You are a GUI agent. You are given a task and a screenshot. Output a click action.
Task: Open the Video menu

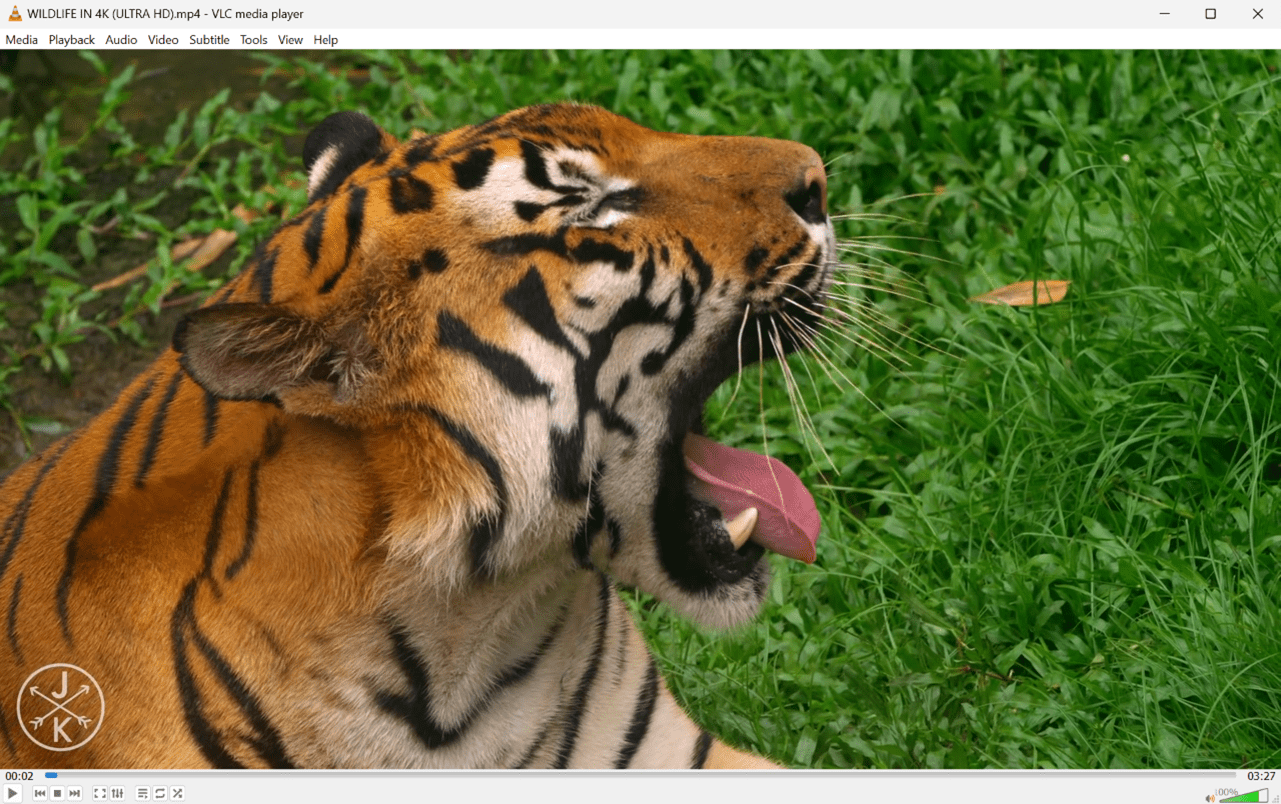coord(162,39)
